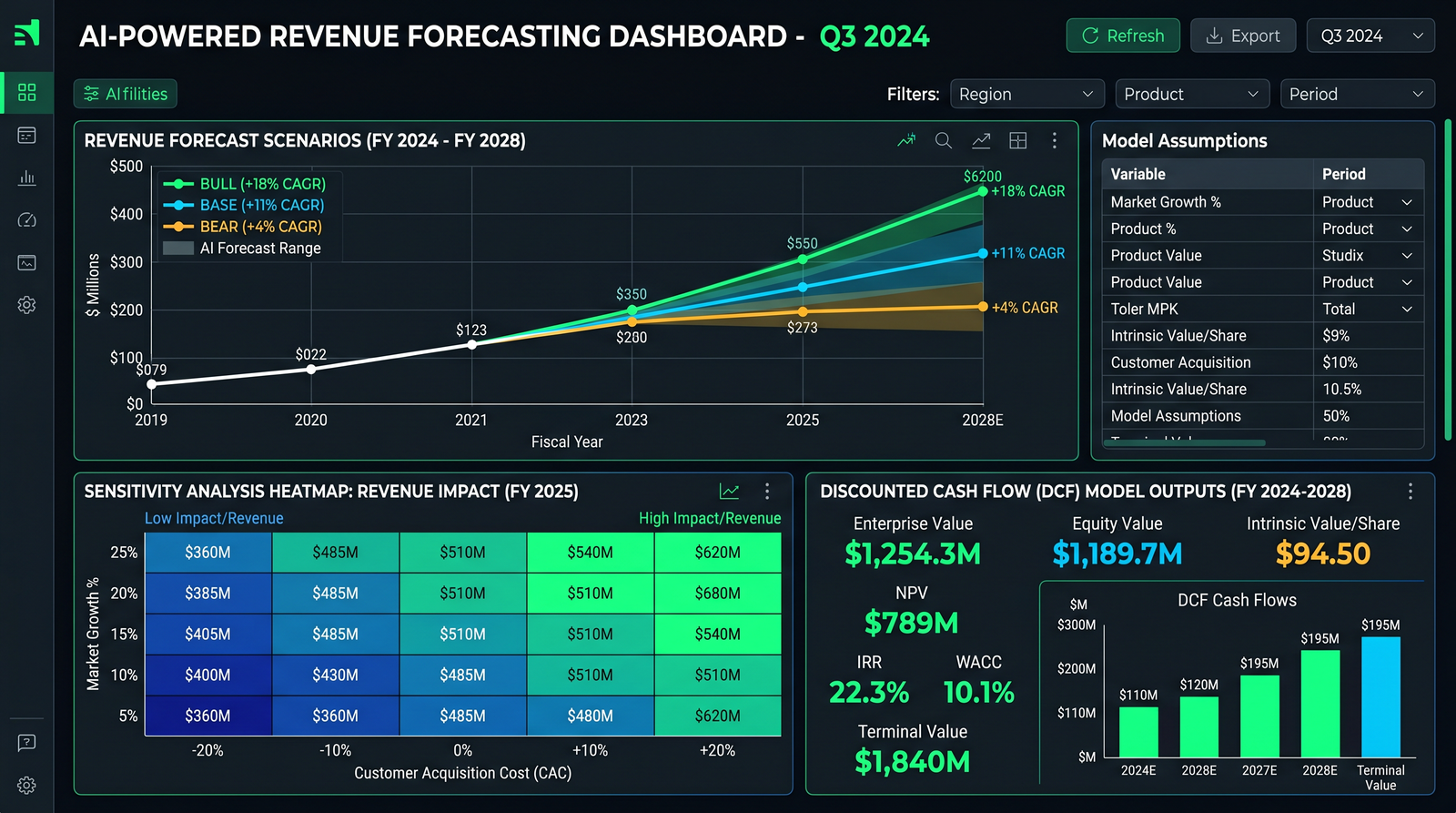Image resolution: width=1456 pixels, height=813 pixels.
Task: Click the 2024E $110M bar
Action: point(1138,732)
